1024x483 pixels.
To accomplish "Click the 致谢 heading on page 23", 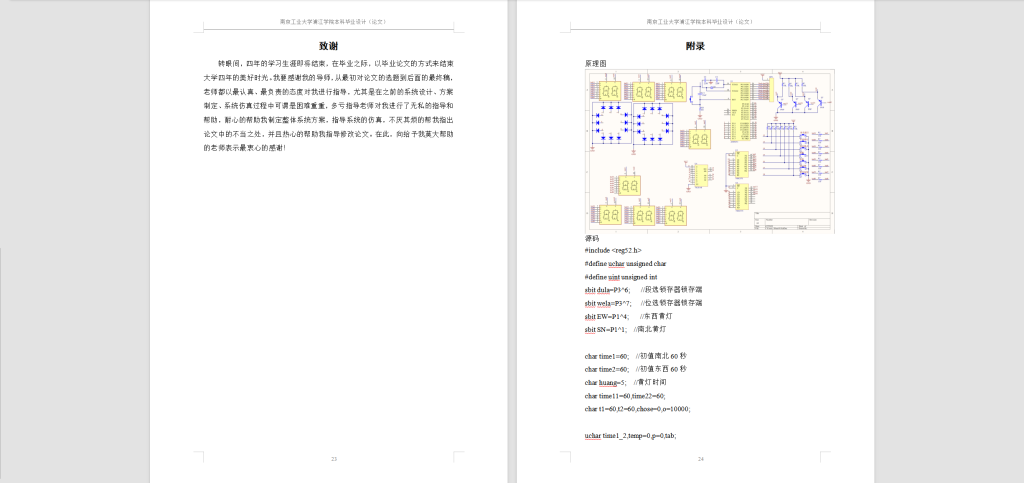I will pyautogui.click(x=328, y=46).
